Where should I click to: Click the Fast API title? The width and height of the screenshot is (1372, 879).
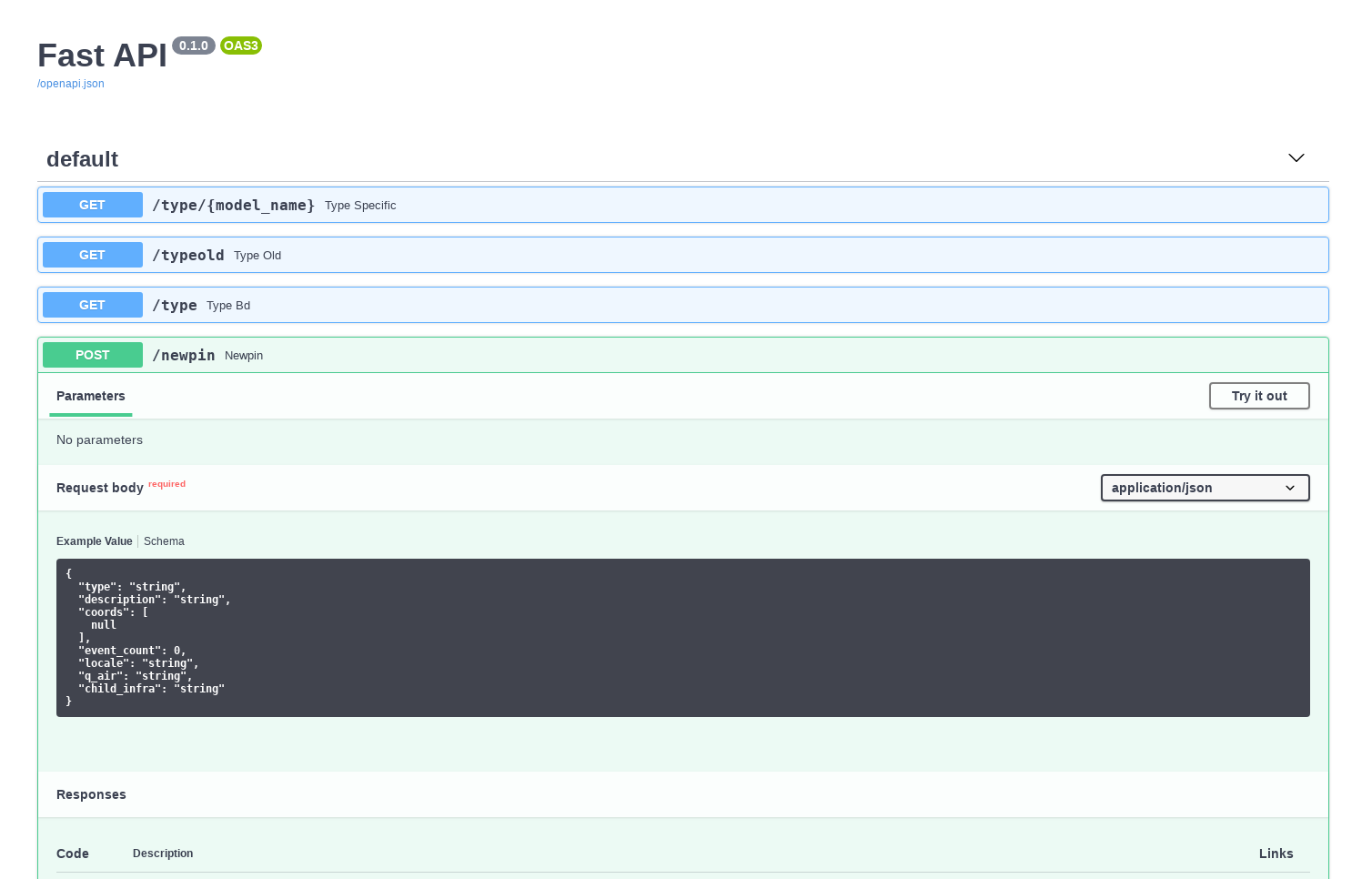point(102,56)
